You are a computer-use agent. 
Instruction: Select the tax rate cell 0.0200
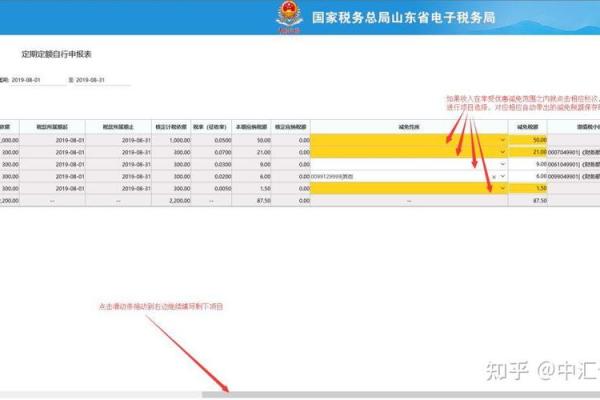[211, 176]
